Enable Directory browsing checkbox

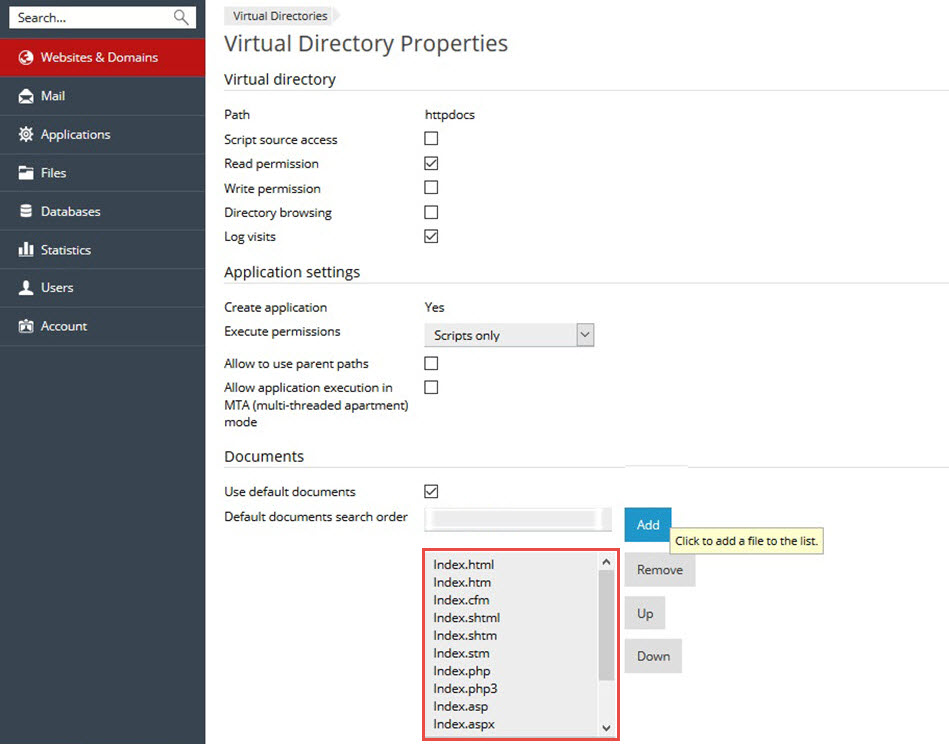[x=431, y=212]
